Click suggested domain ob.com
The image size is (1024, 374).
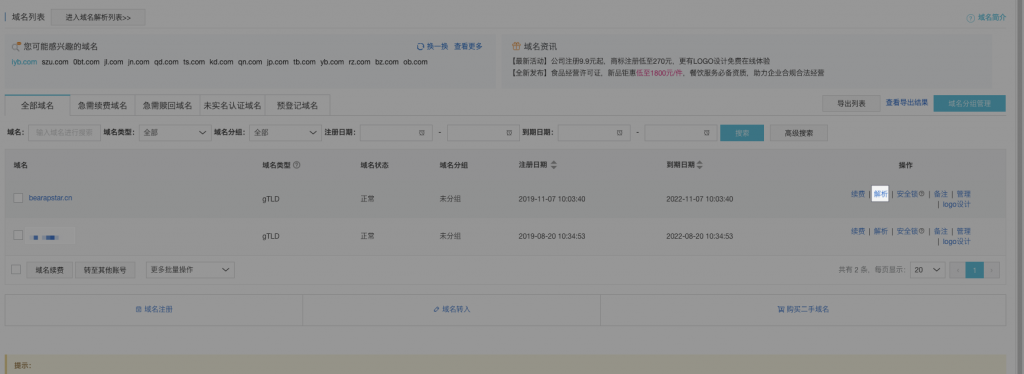click(x=415, y=62)
